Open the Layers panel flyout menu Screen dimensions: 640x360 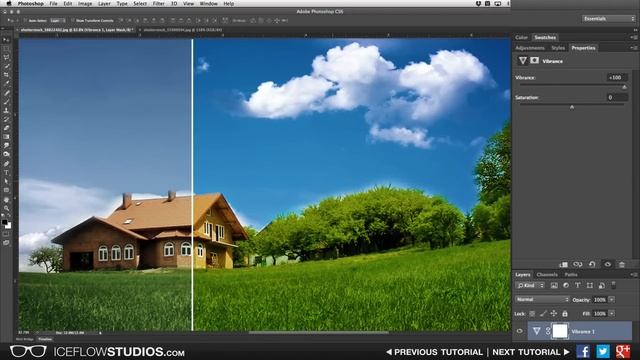click(634, 275)
